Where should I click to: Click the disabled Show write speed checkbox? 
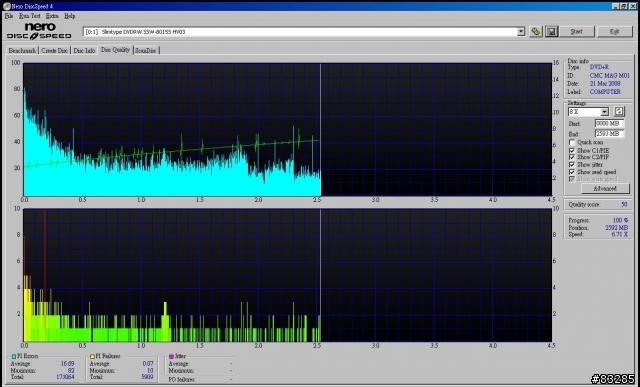572,179
